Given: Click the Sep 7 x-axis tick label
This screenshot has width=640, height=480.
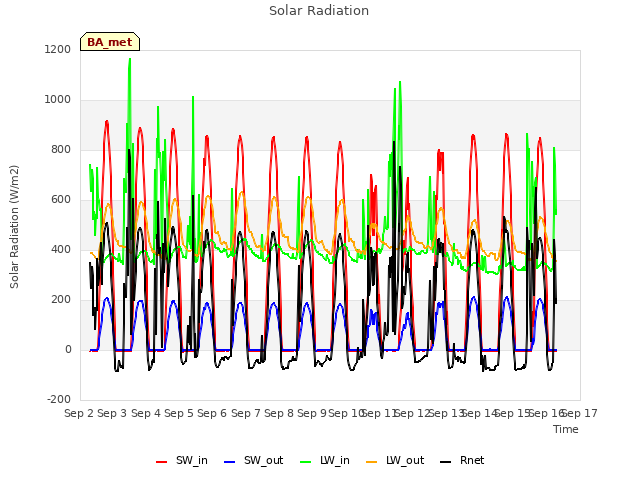Looking at the screenshot, I should point(246,413).
